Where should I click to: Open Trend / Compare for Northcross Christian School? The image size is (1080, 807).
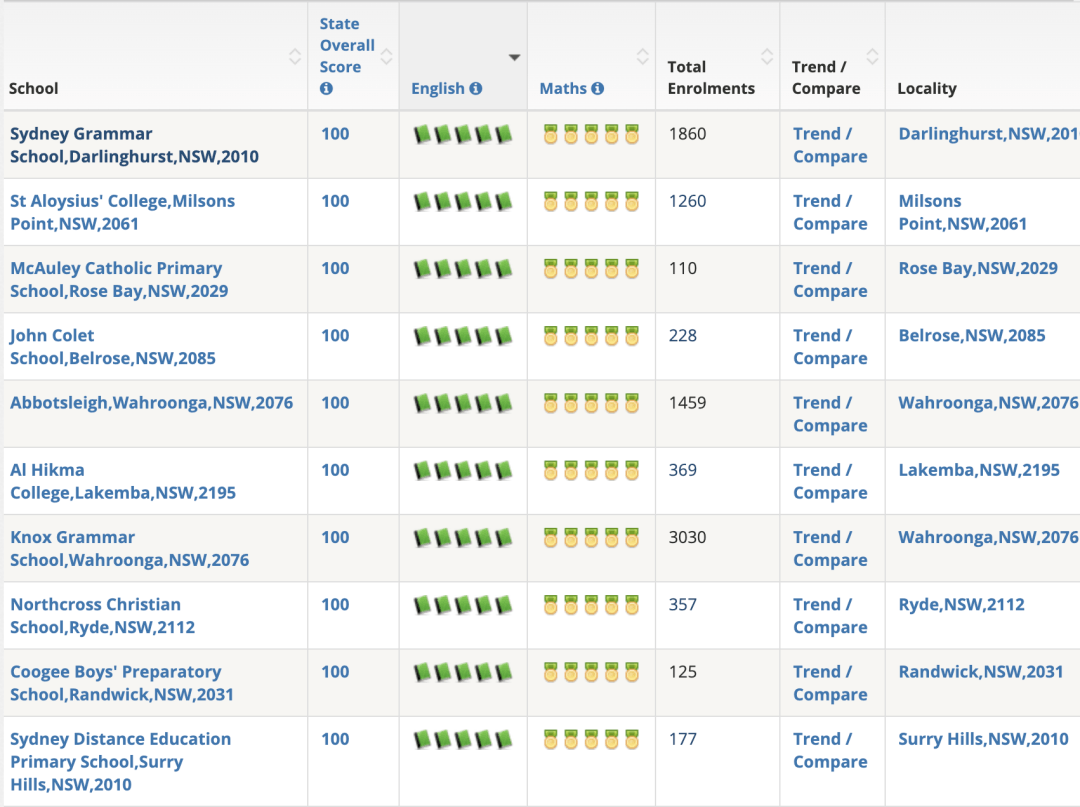tap(830, 616)
